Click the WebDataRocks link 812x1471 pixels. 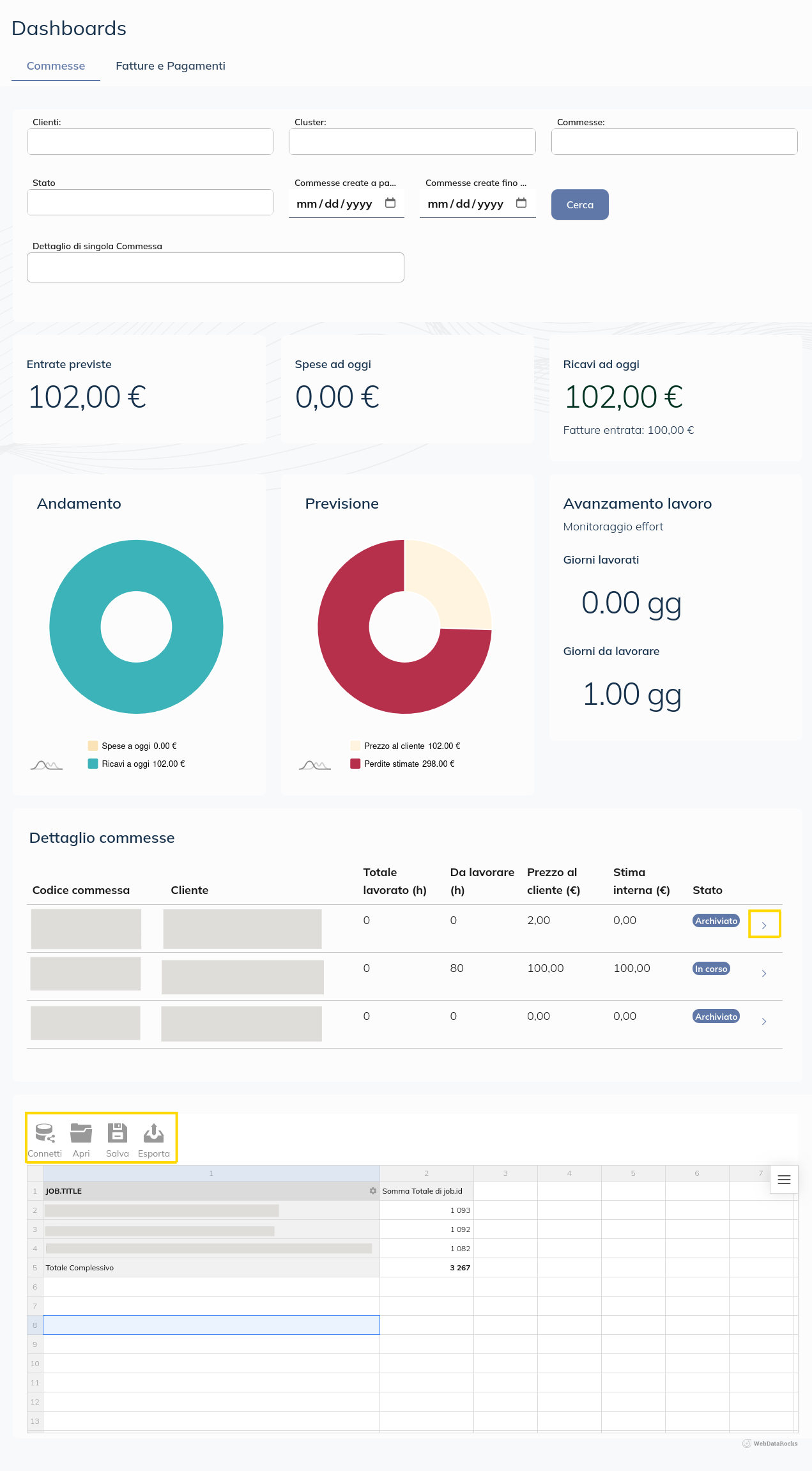[x=770, y=1444]
